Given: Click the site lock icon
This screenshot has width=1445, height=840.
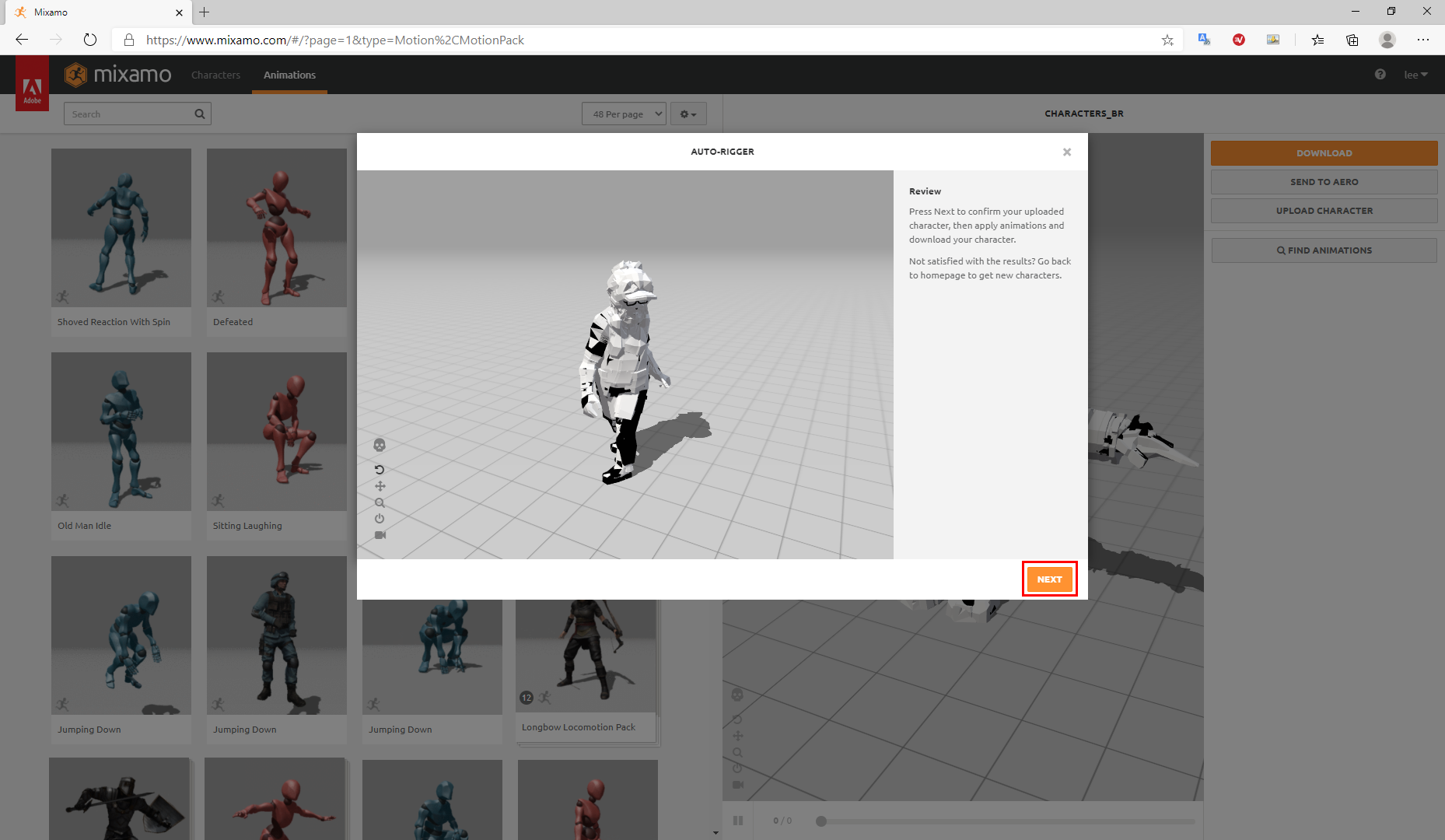Looking at the screenshot, I should tap(129, 40).
